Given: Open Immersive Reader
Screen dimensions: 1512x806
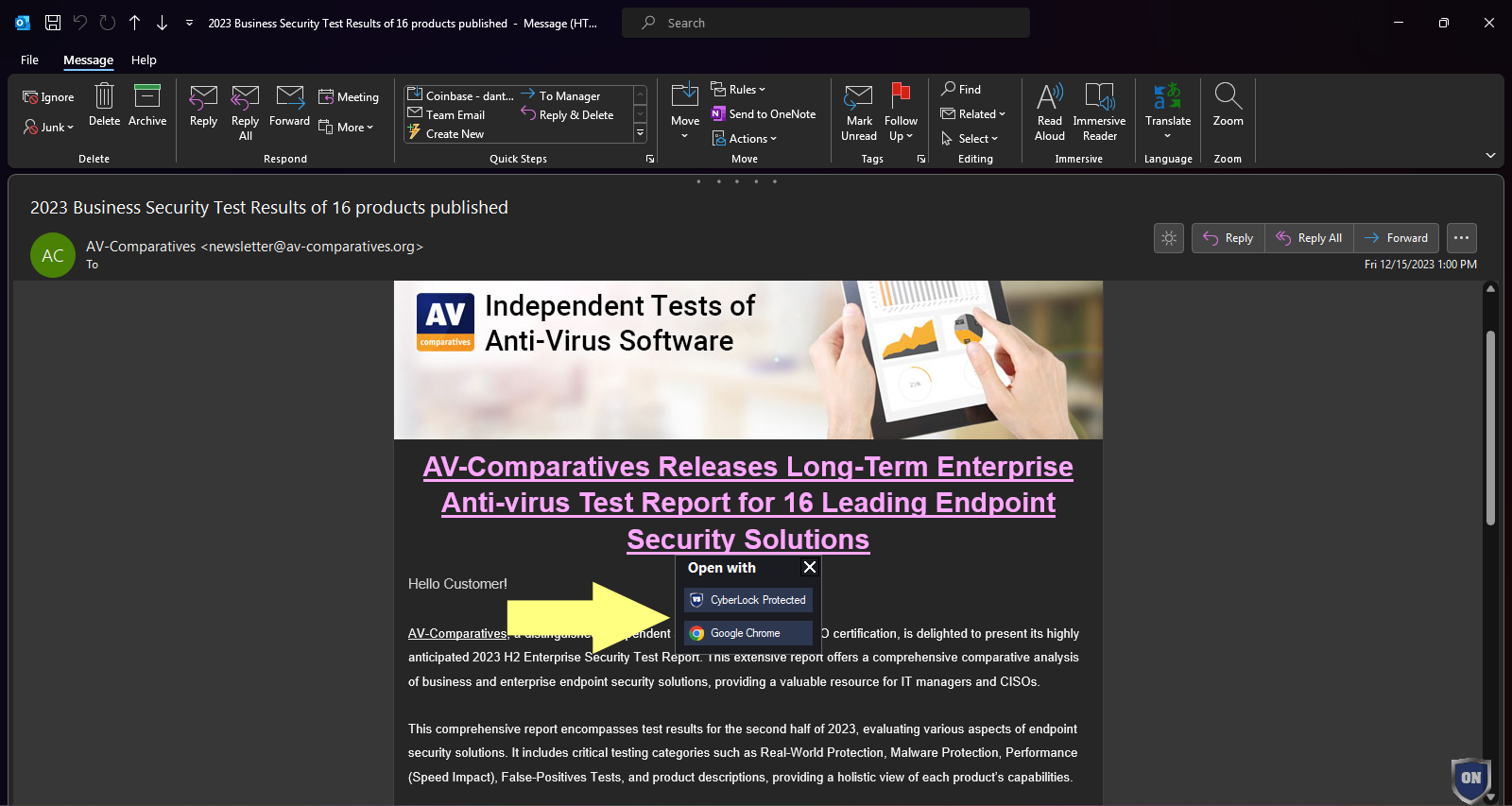Looking at the screenshot, I should tap(1099, 112).
